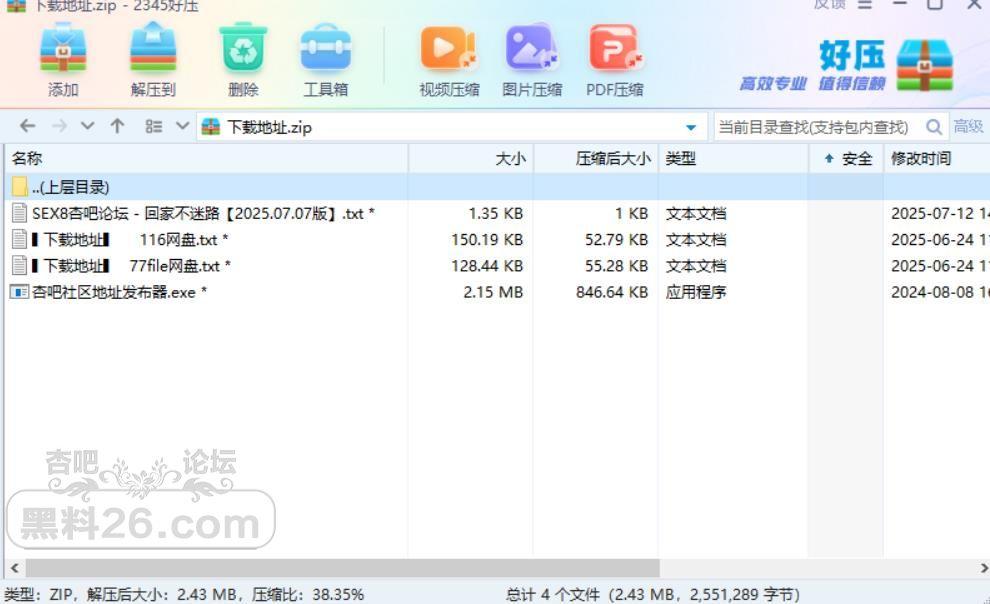This screenshot has width=990, height=604.
Task: Click the size value 1.35 KB
Action: 496,213
